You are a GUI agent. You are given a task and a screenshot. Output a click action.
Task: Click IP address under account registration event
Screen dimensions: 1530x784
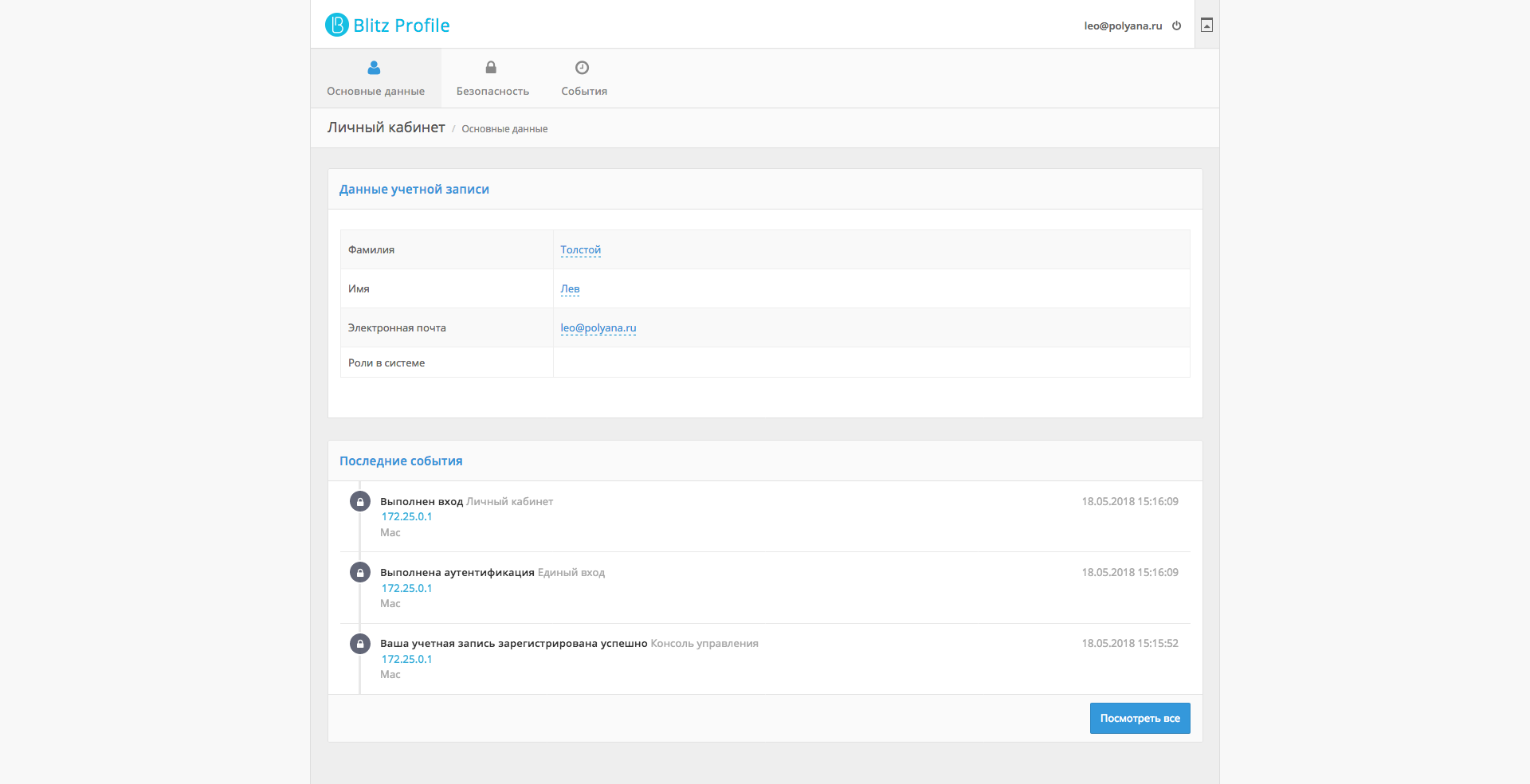click(406, 660)
